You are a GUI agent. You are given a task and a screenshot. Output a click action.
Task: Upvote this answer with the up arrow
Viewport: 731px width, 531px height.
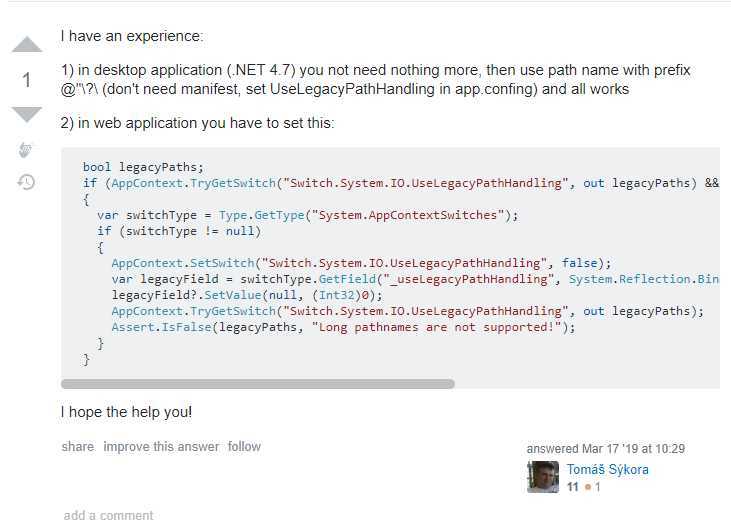(x=27, y=44)
